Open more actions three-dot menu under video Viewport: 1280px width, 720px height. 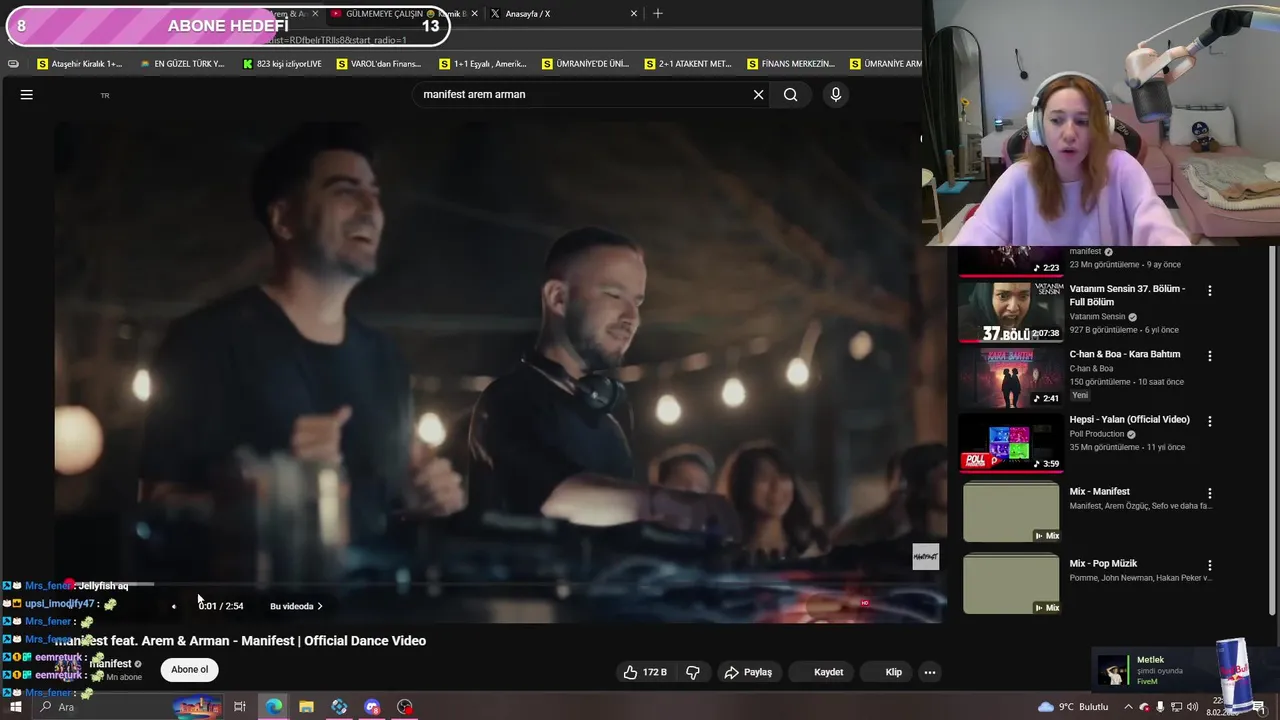pos(930,672)
